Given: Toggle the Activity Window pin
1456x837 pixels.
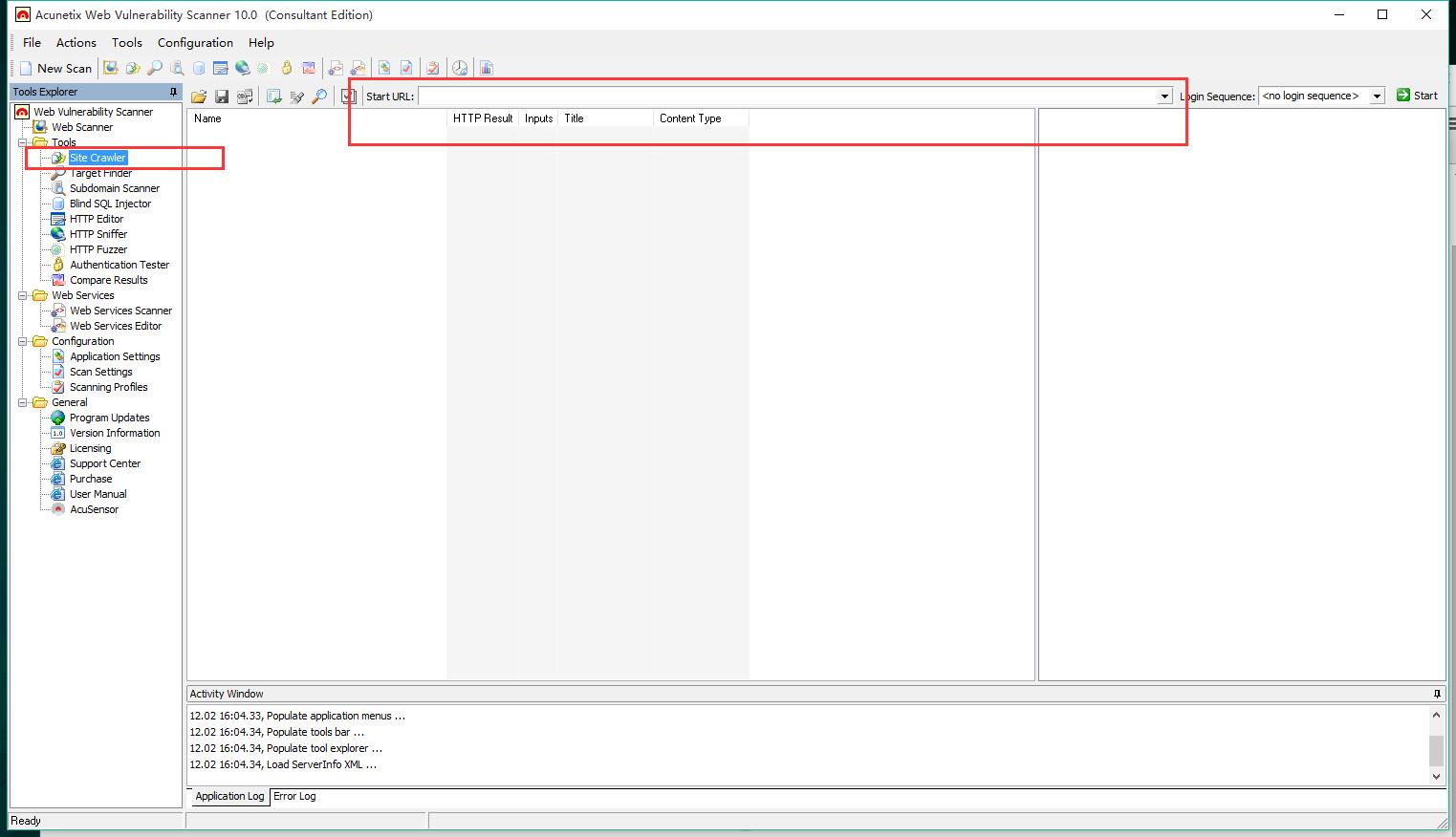Looking at the screenshot, I should click(x=1437, y=694).
